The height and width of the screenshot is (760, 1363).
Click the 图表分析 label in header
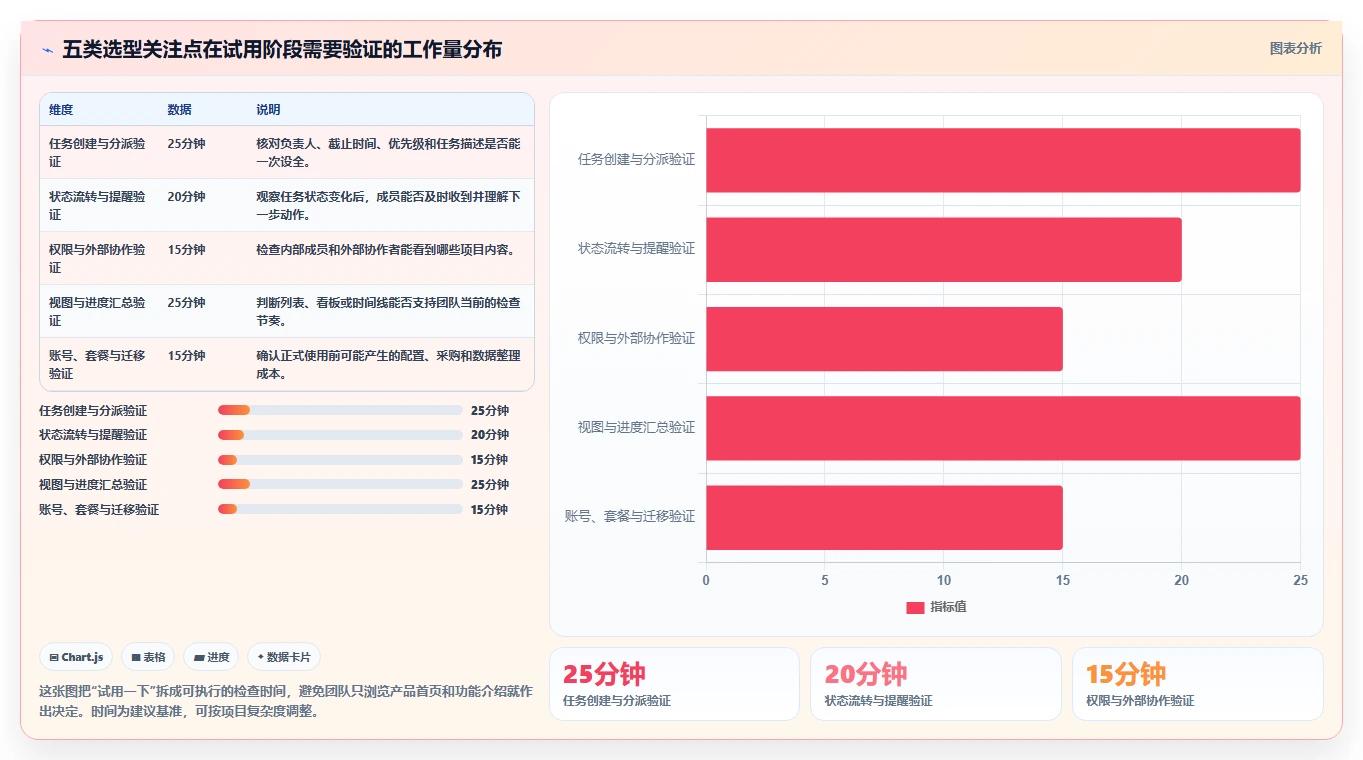1295,48
